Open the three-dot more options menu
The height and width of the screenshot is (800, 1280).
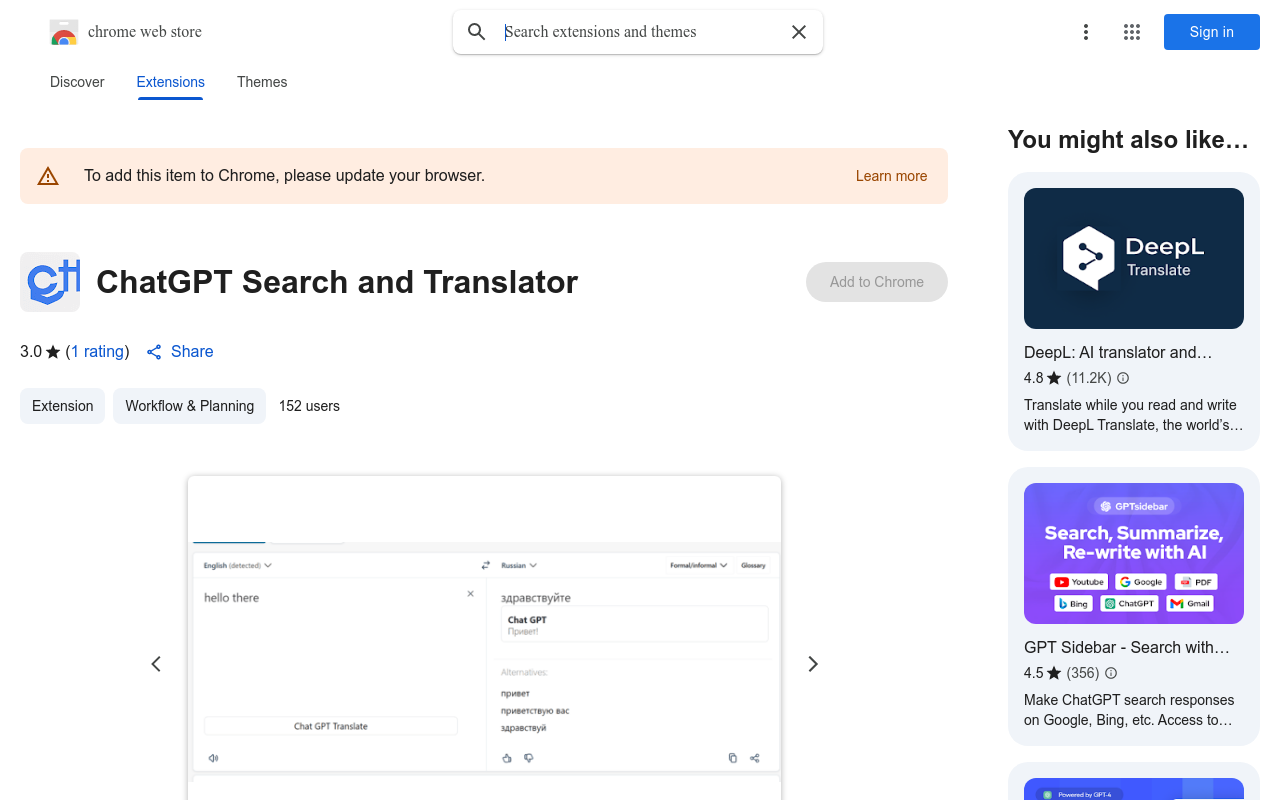[x=1086, y=32]
